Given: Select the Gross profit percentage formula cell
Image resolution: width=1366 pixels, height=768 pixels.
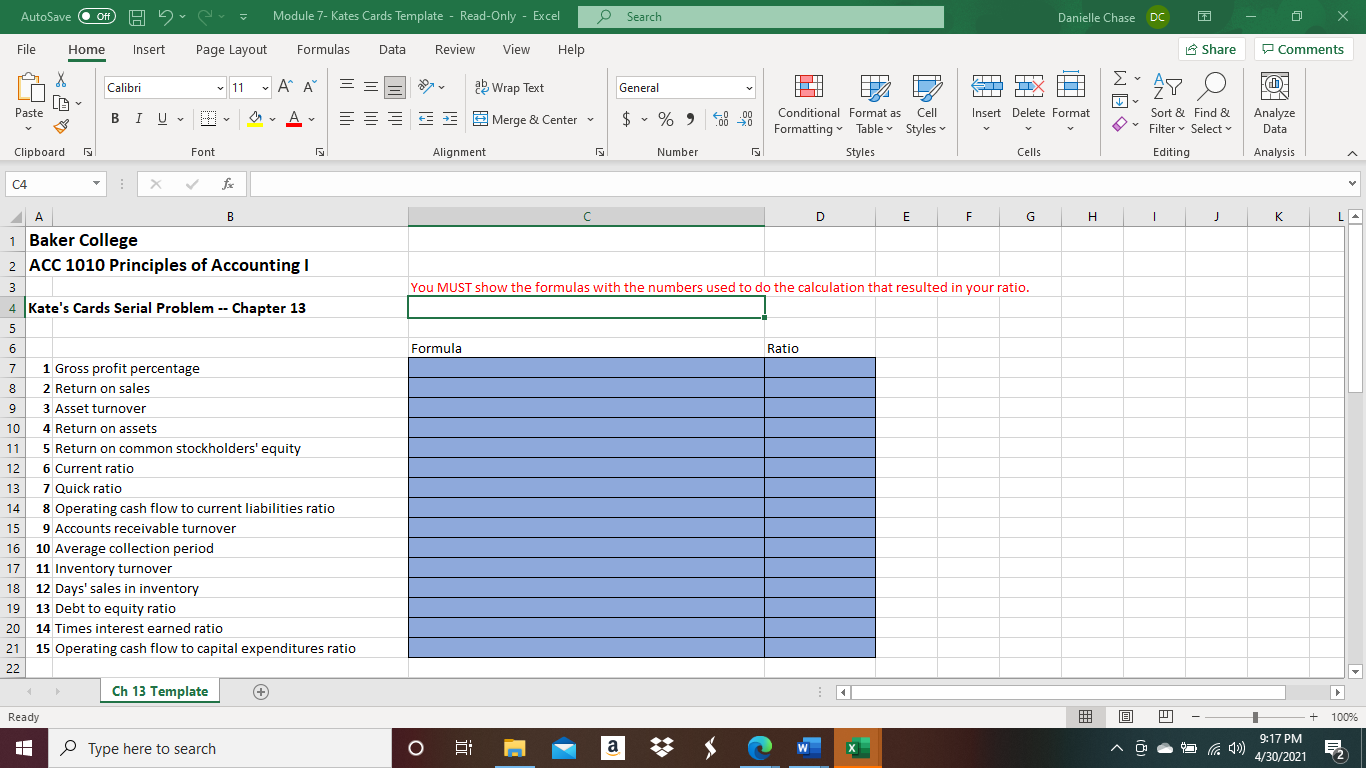Looking at the screenshot, I should 586,368.
